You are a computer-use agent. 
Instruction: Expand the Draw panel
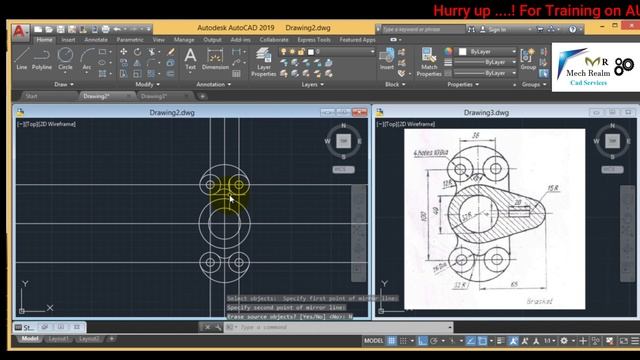[64, 84]
